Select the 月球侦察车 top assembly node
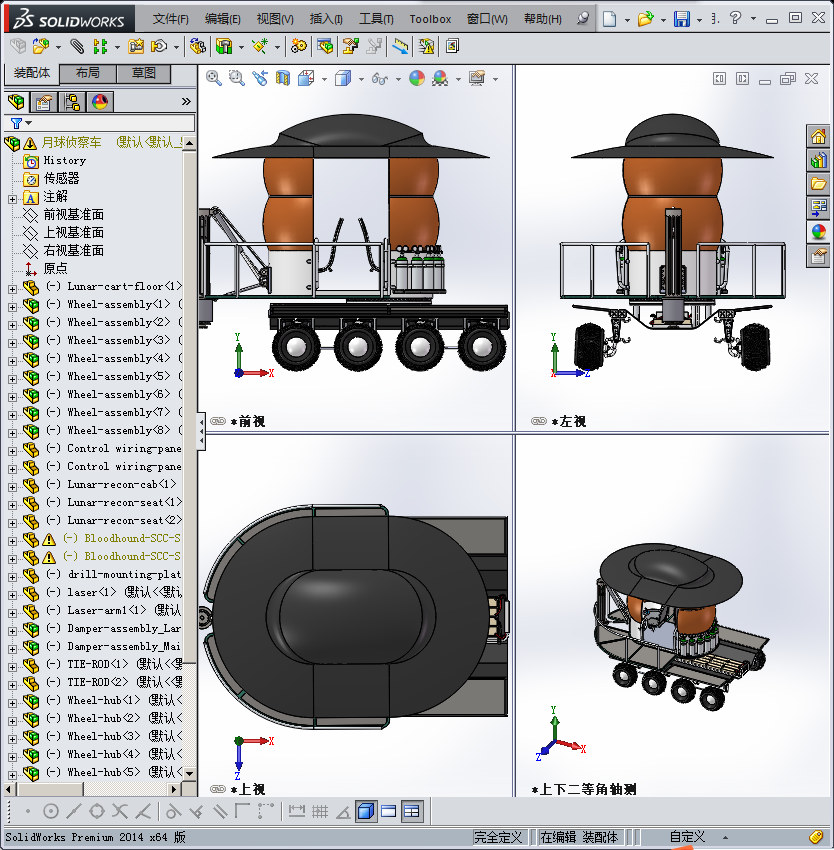Screen dimensions: 834x850 pos(71,143)
